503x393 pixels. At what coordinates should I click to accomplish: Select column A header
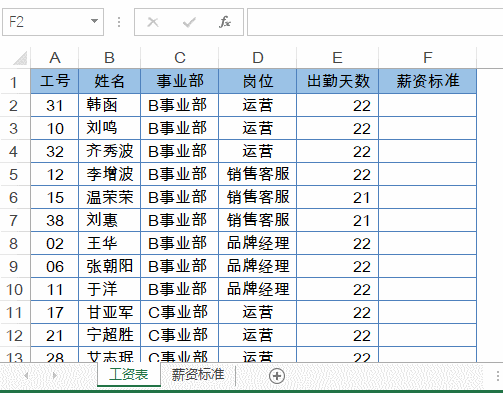point(55,58)
